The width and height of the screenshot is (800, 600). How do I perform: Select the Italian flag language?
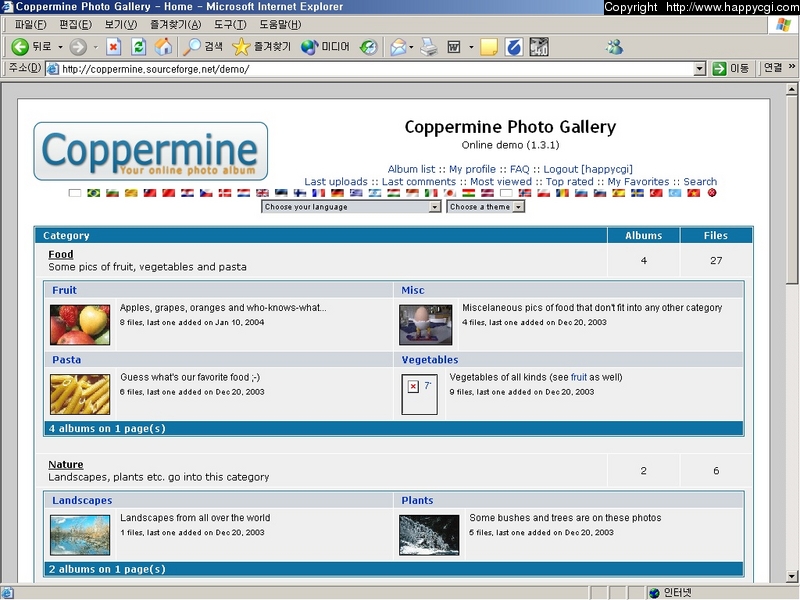(431, 193)
